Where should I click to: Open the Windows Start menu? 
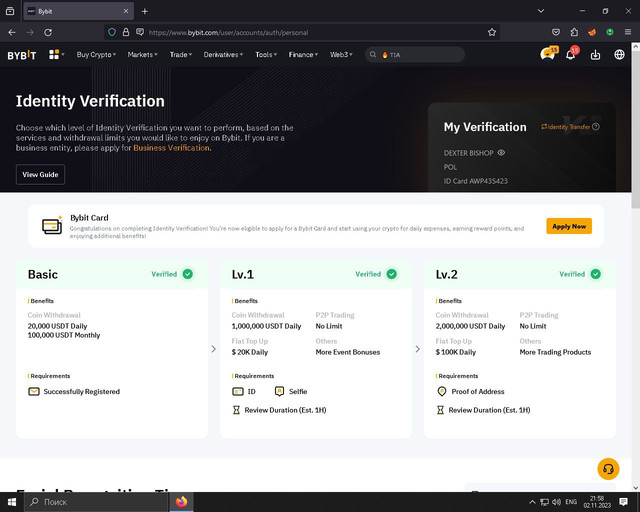point(12,502)
